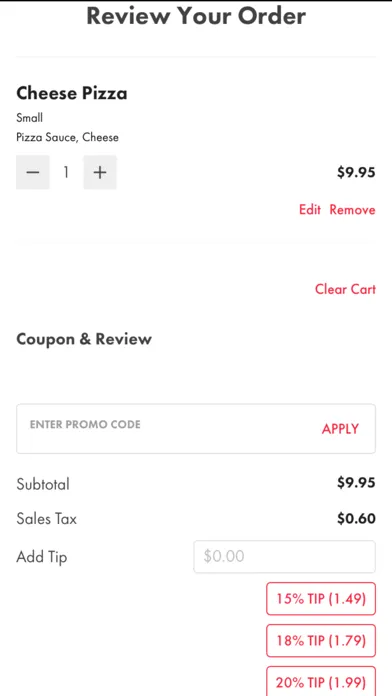Apply the promo code
Viewport: 392px width, 696px height.
341,429
